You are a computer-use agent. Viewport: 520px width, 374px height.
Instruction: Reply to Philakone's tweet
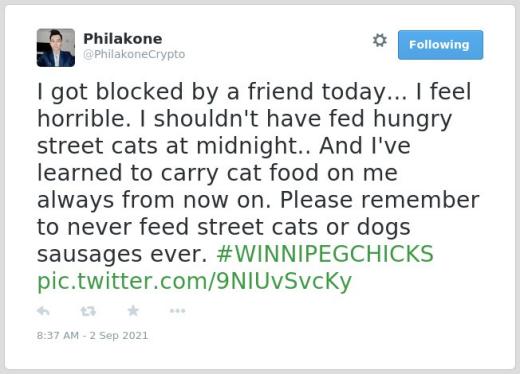pyautogui.click(x=43, y=311)
